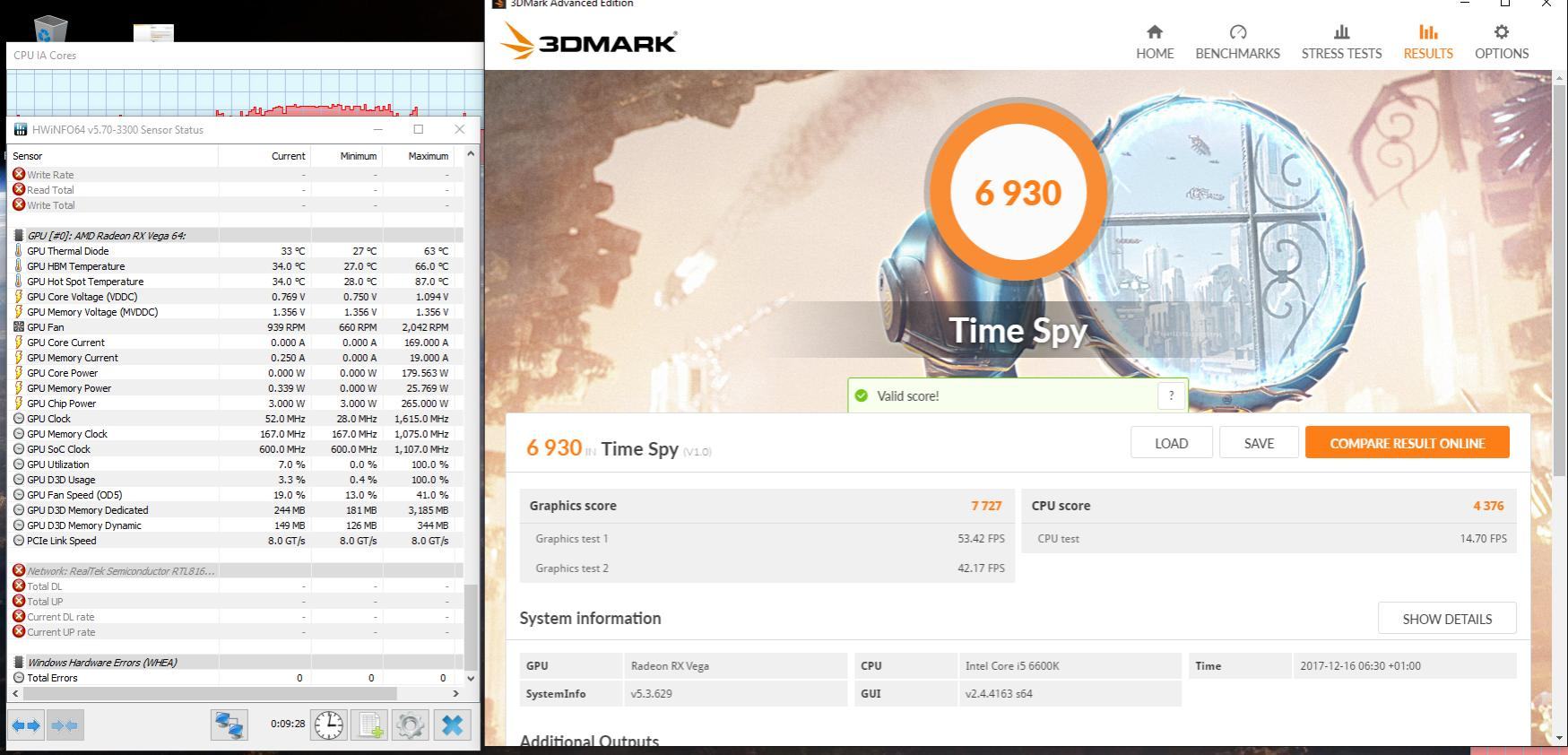This screenshot has width=1568, height=755.
Task: Select GPU Core Voltage (VDDC) row
Action: click(x=236, y=297)
